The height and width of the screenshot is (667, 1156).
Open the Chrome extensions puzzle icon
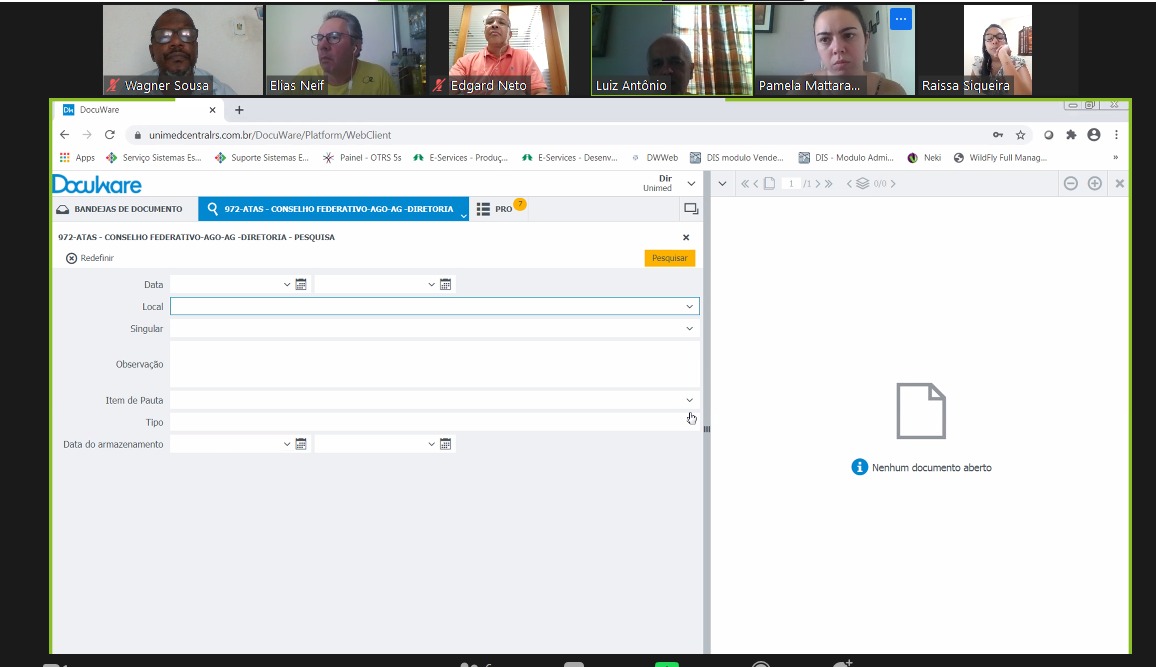(1071, 135)
